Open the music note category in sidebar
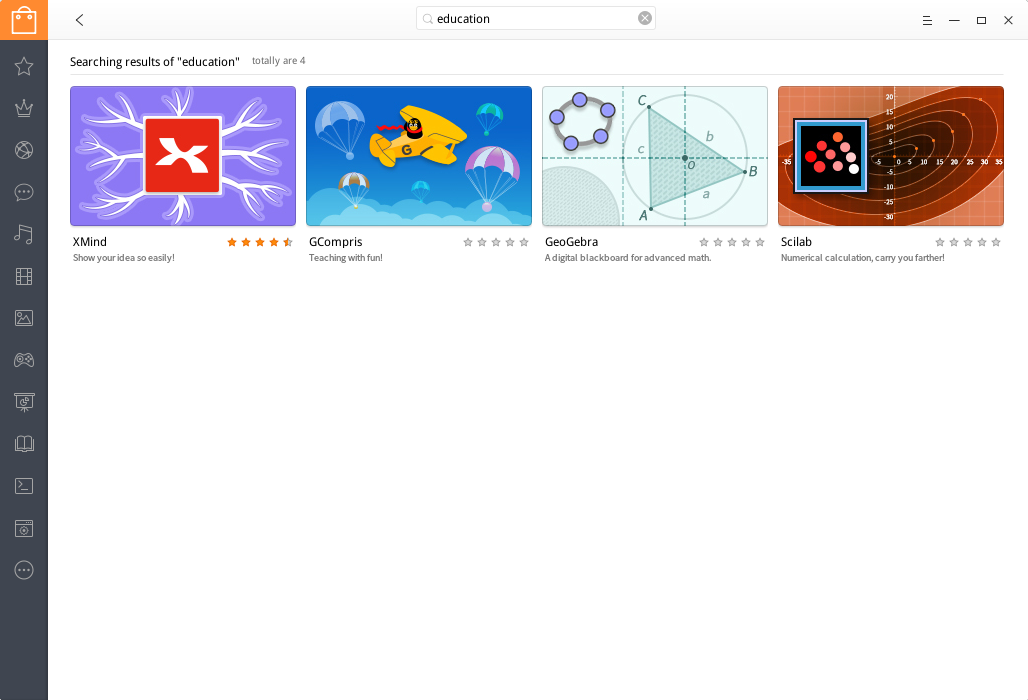The height and width of the screenshot is (700, 1028). 24,234
